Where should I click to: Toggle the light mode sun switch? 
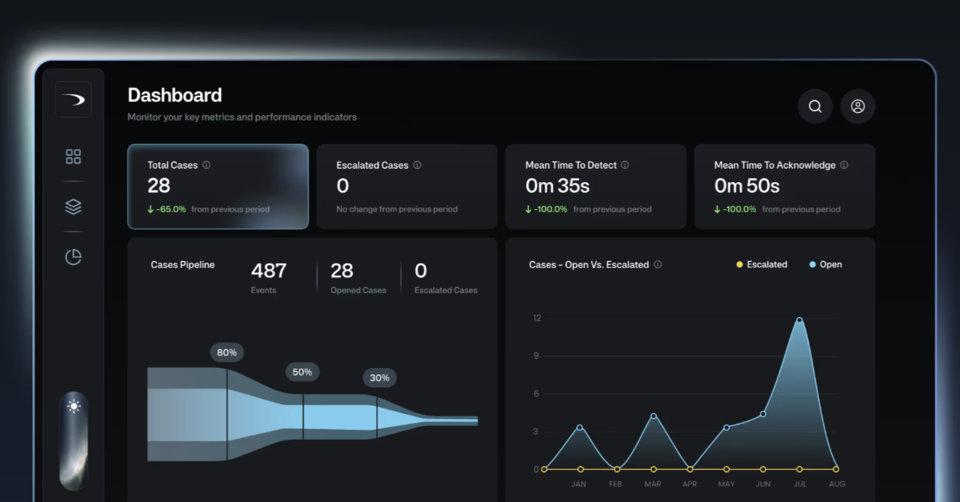coord(73,406)
